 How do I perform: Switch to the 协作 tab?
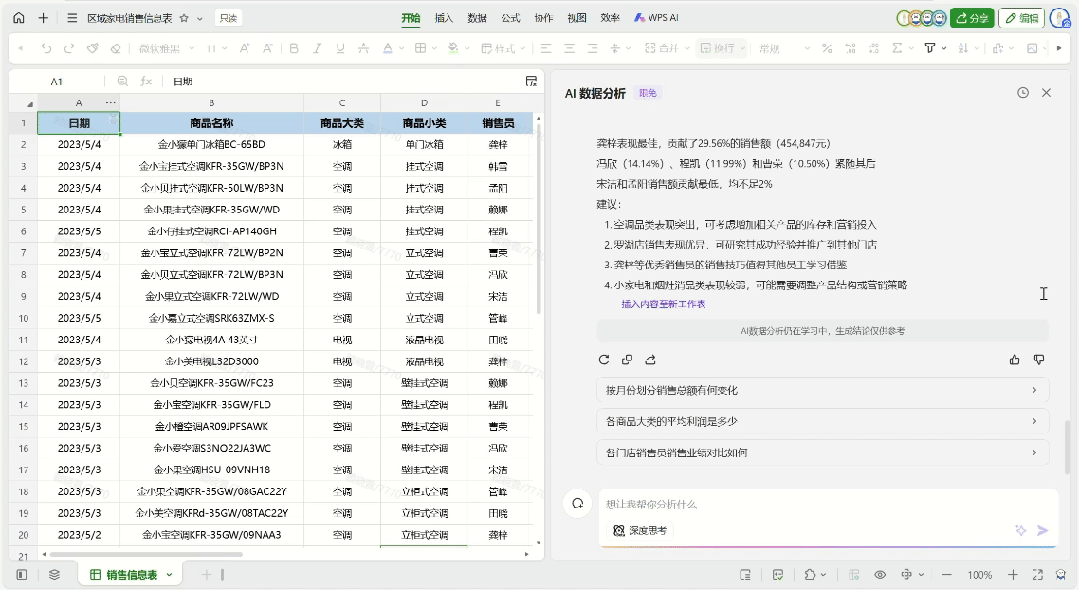click(x=544, y=18)
